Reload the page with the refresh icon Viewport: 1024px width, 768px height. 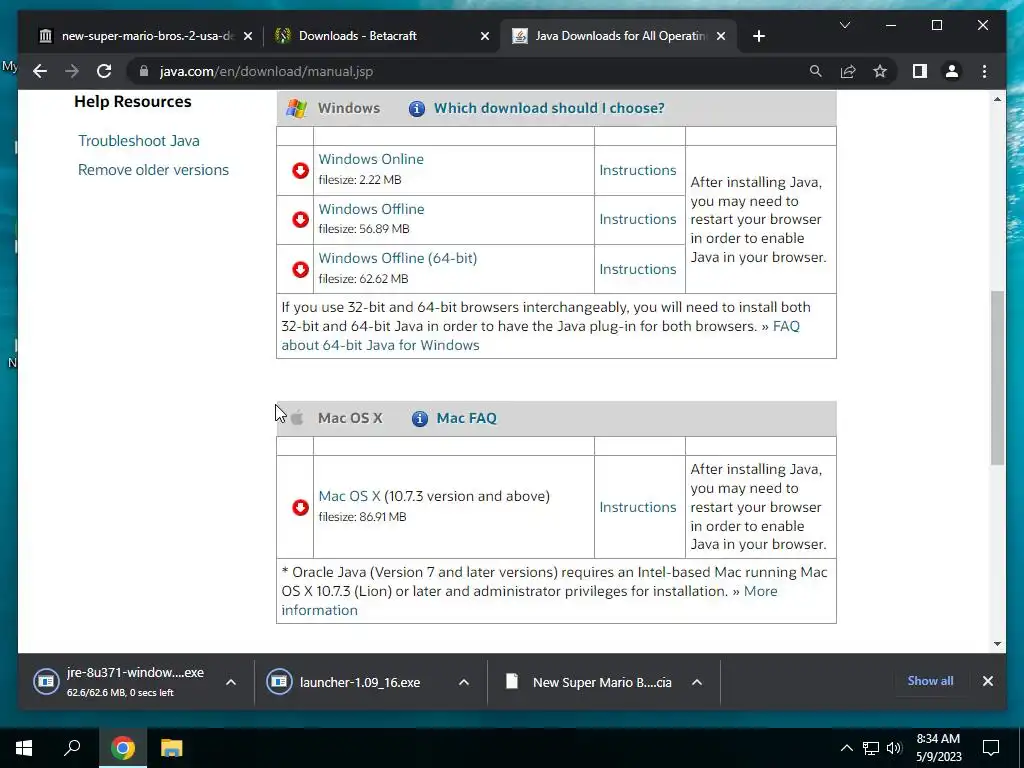tap(104, 71)
